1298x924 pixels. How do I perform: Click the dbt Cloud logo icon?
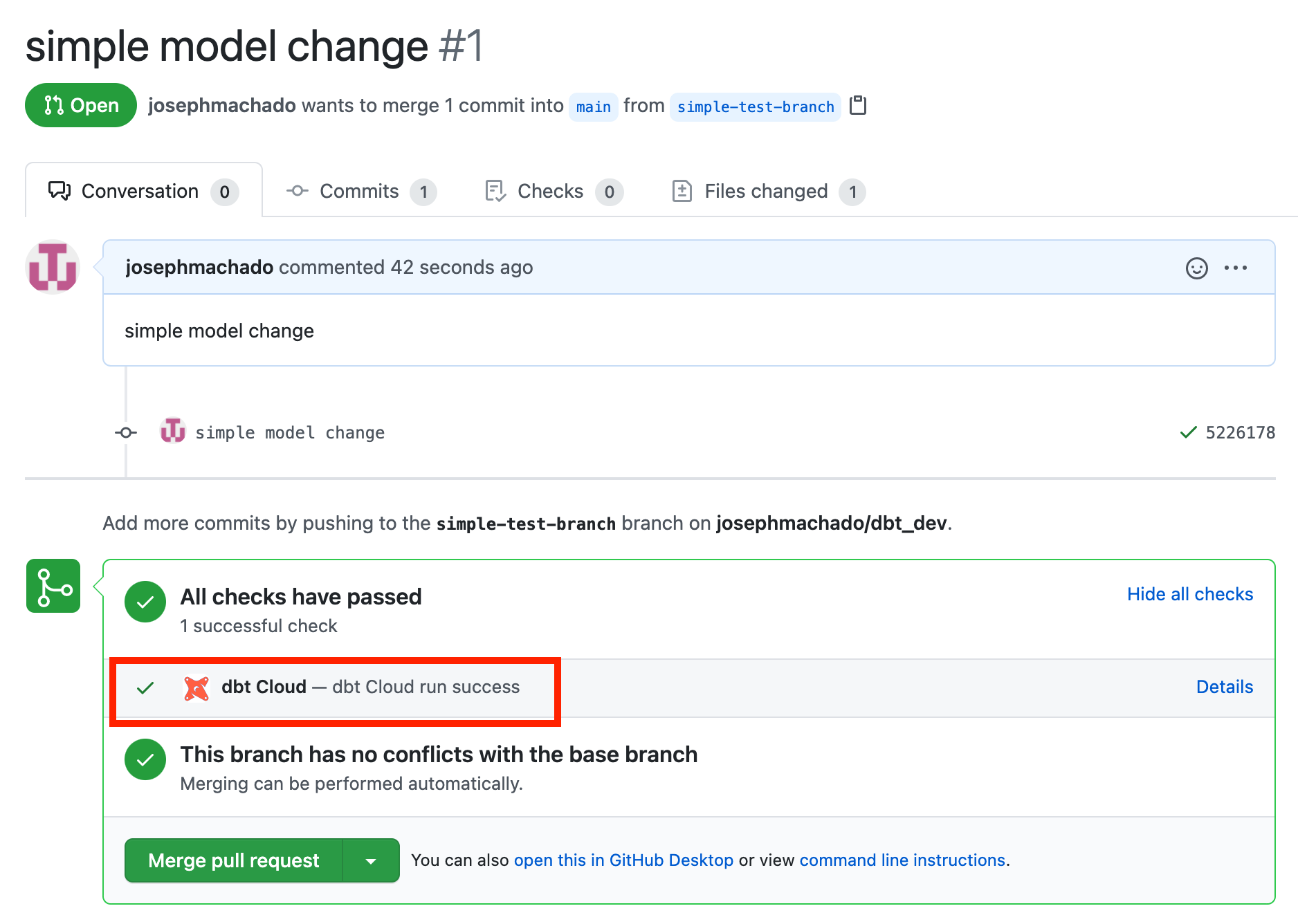coord(196,687)
